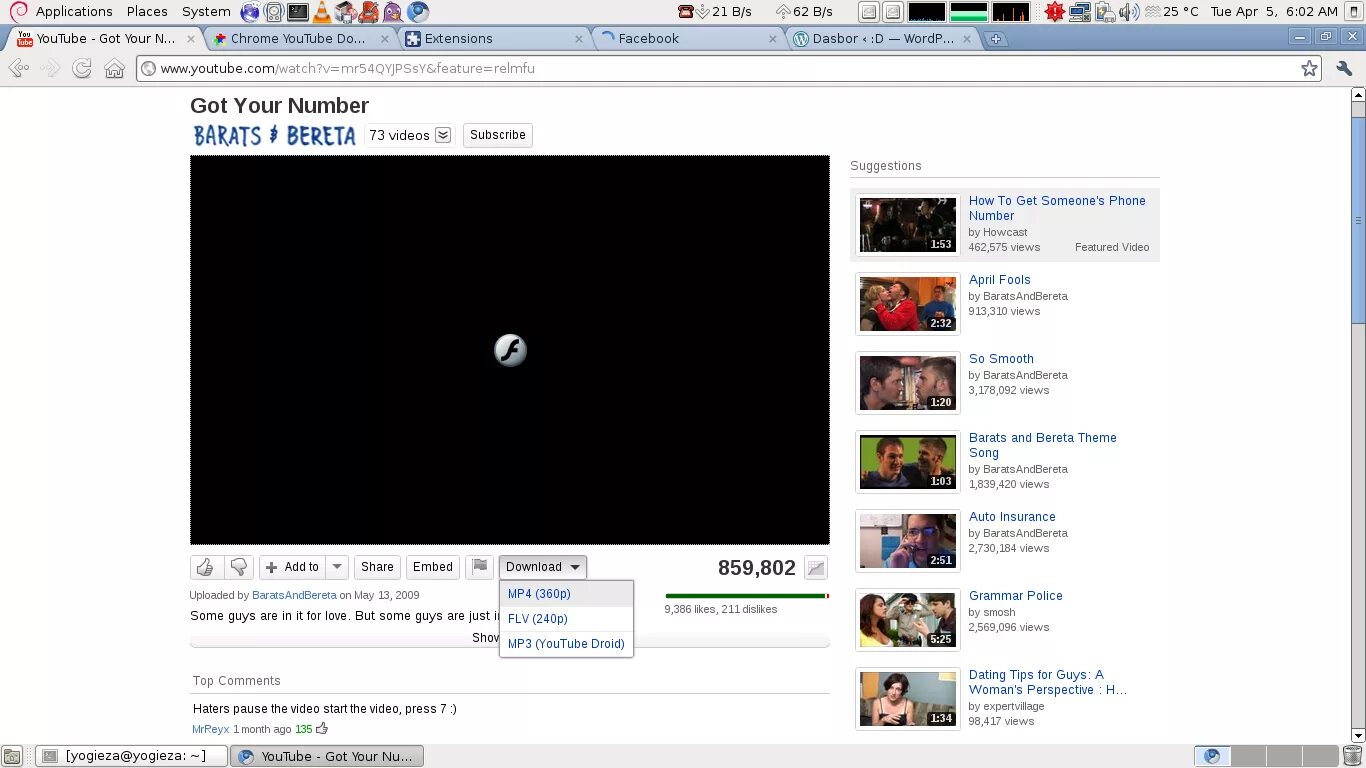Open the yogieza terminal taskbar item
Image resolution: width=1366 pixels, height=768 pixels.
131,756
